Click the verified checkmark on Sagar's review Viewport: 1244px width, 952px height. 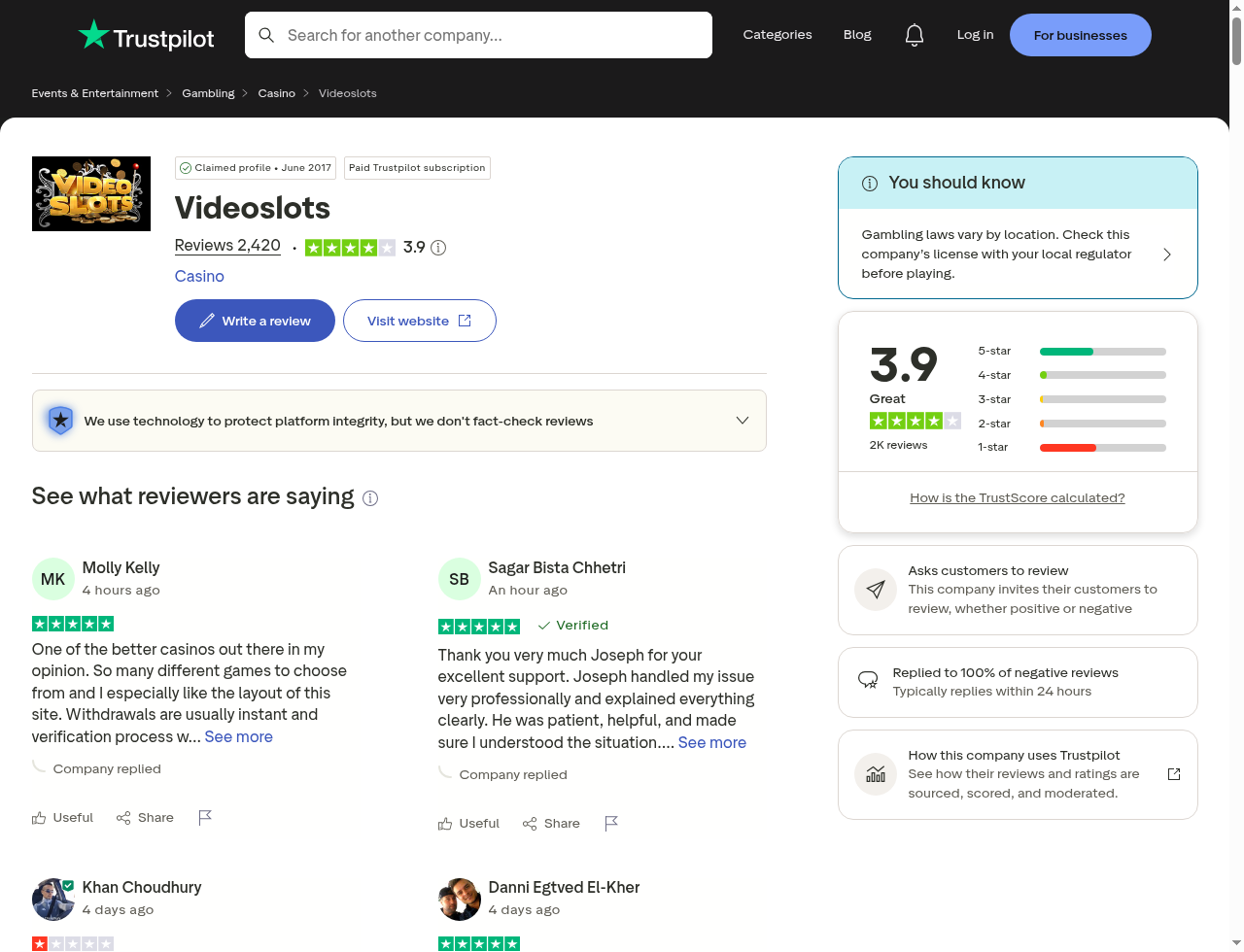point(544,626)
